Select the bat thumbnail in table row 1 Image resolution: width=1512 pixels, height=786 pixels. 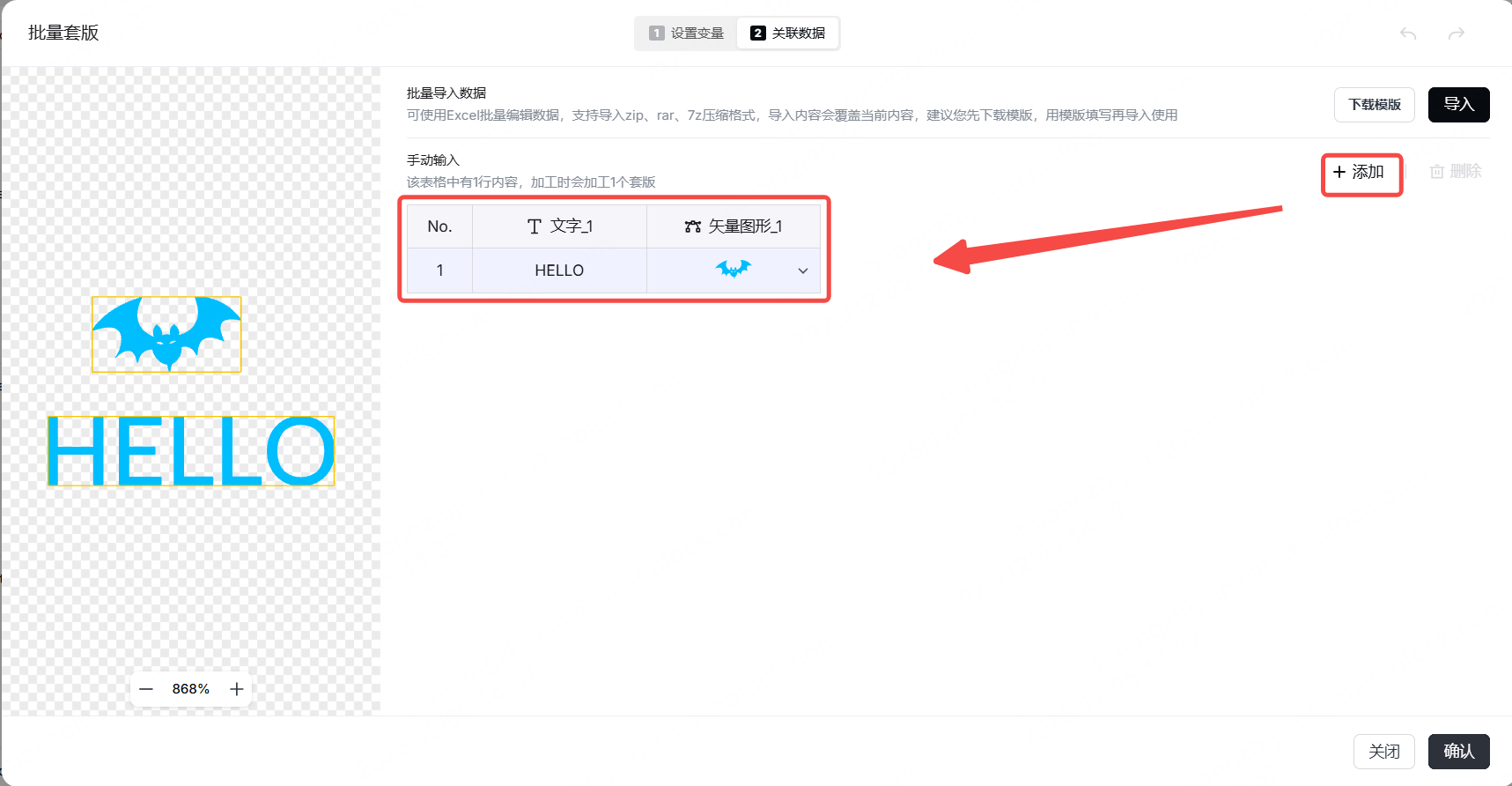tap(733, 270)
